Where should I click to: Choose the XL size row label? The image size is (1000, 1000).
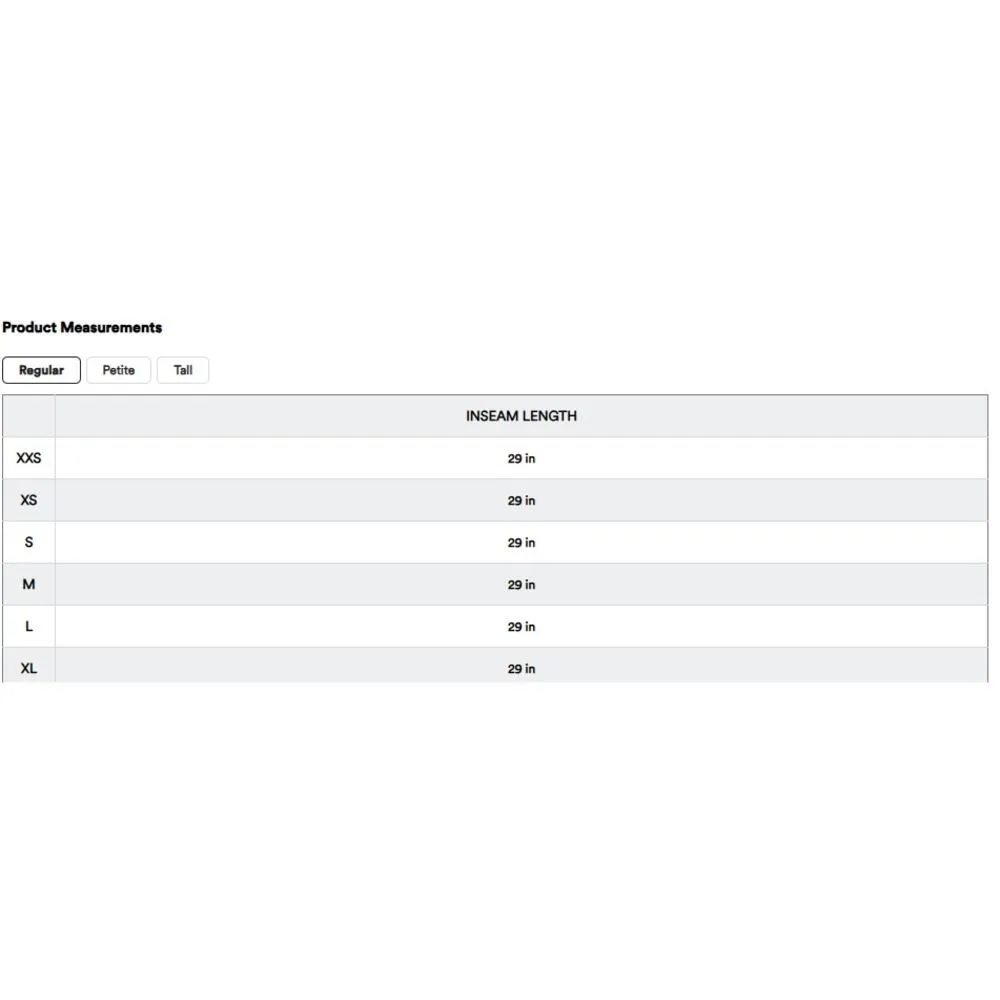coord(28,667)
